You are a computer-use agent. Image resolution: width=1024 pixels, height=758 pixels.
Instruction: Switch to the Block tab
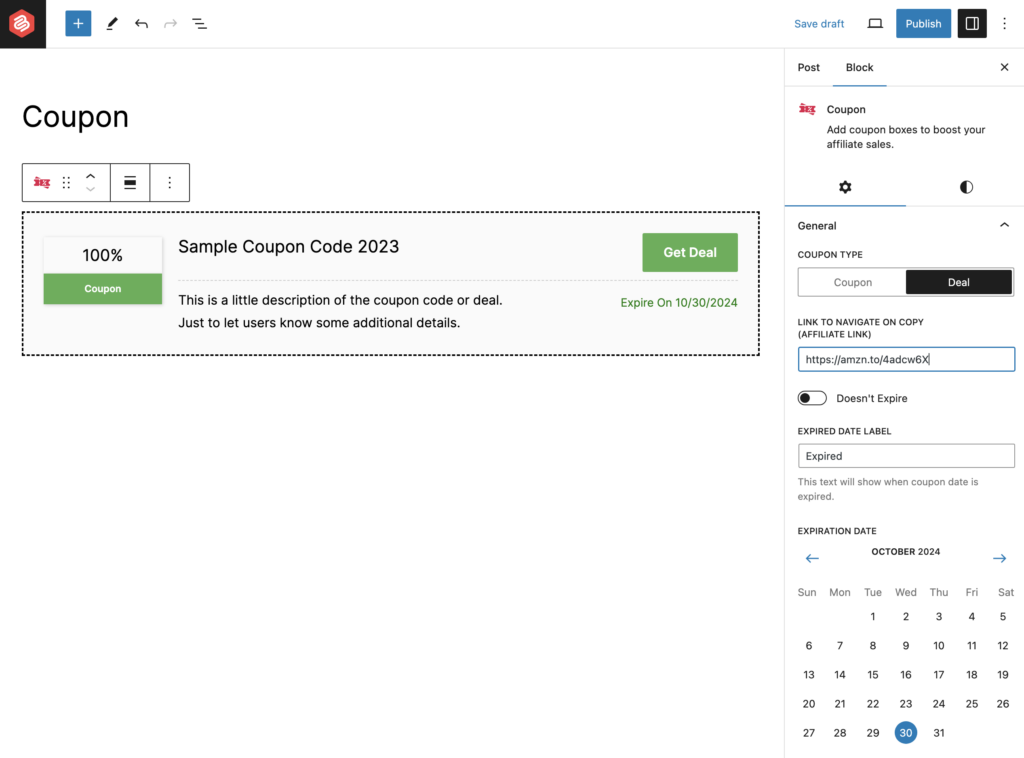859,67
